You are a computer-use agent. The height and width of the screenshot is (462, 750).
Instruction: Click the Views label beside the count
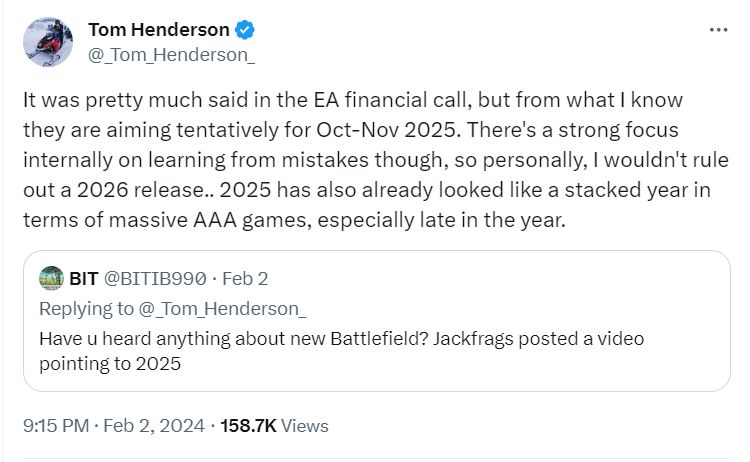click(305, 425)
